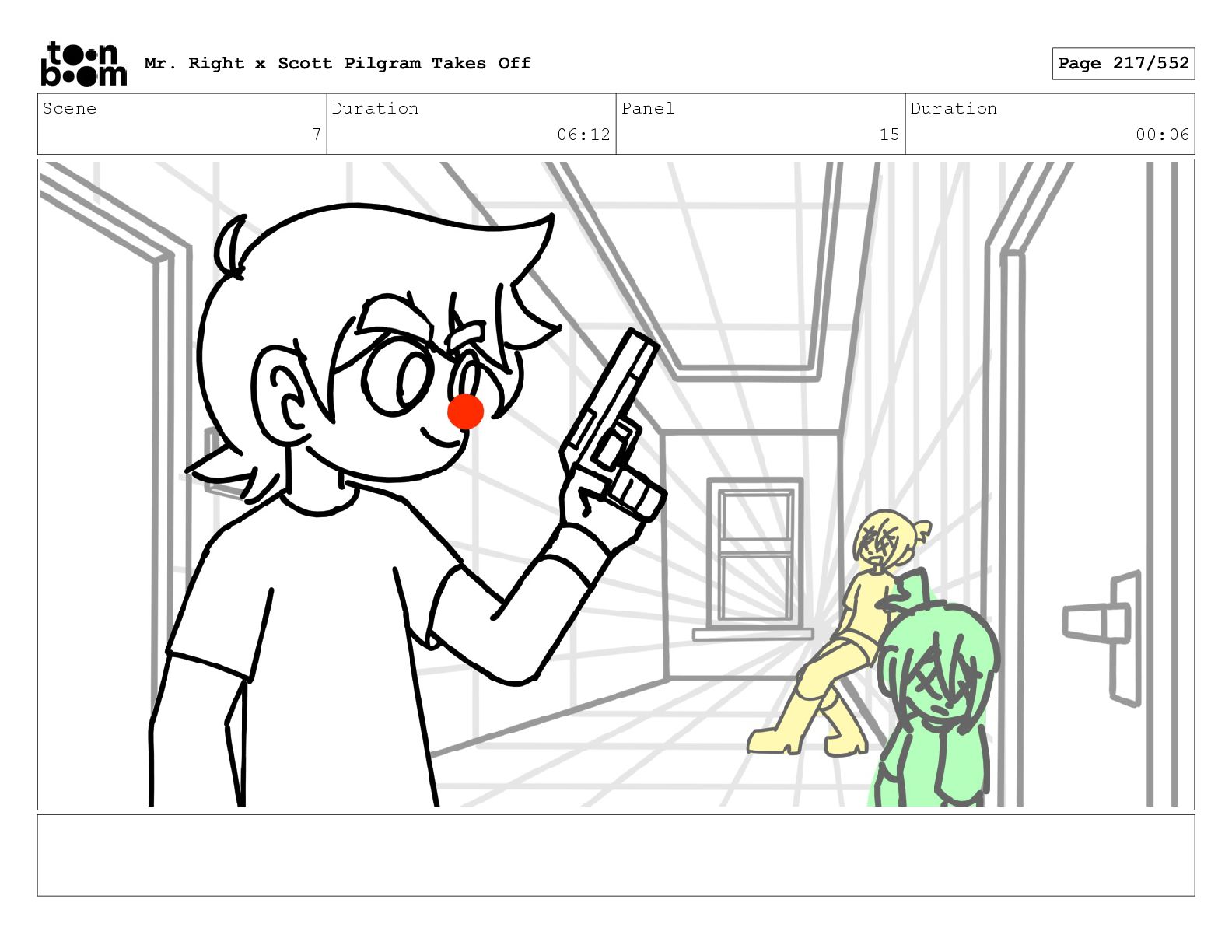Click the storyboard panel drawing
The height and width of the screenshot is (952, 1232).
[x=616, y=485]
